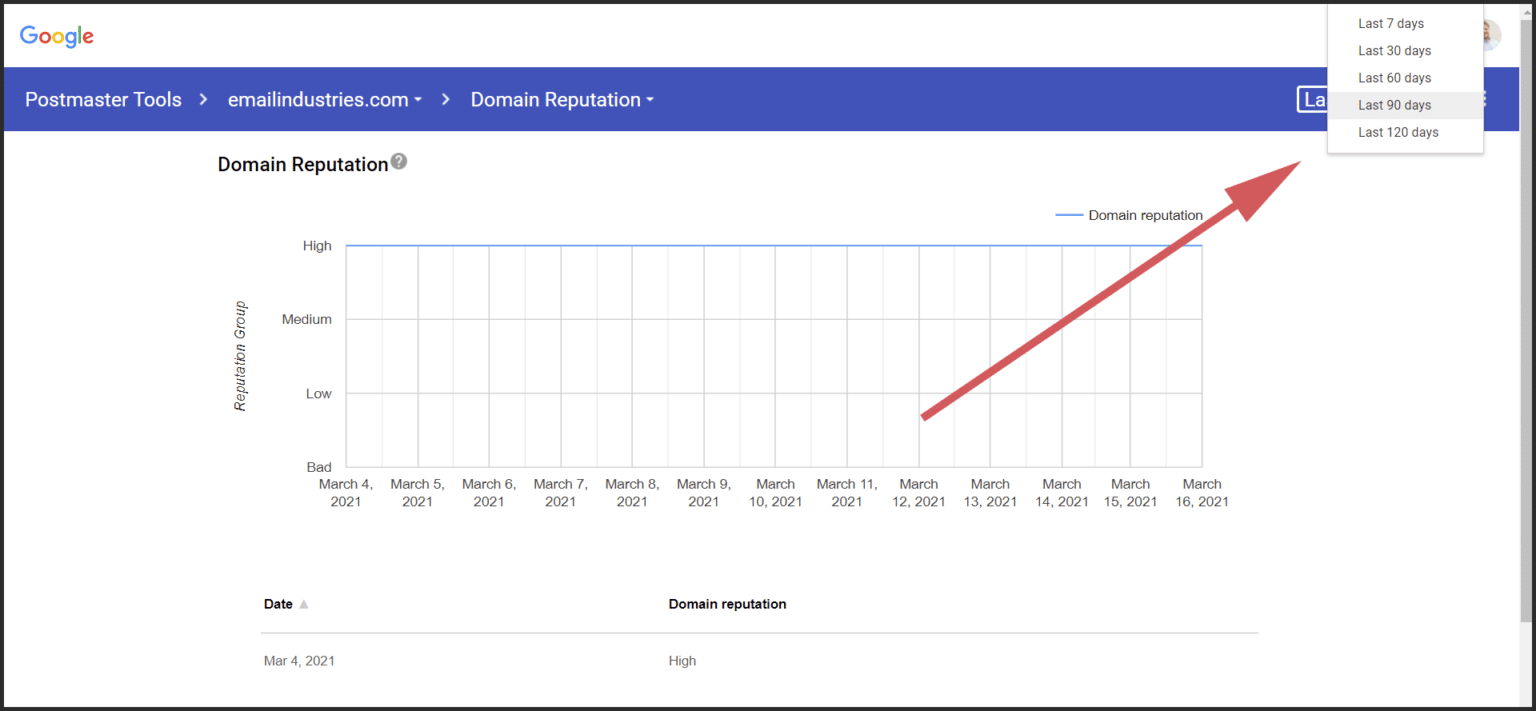Click the Date column header

[x=276, y=604]
